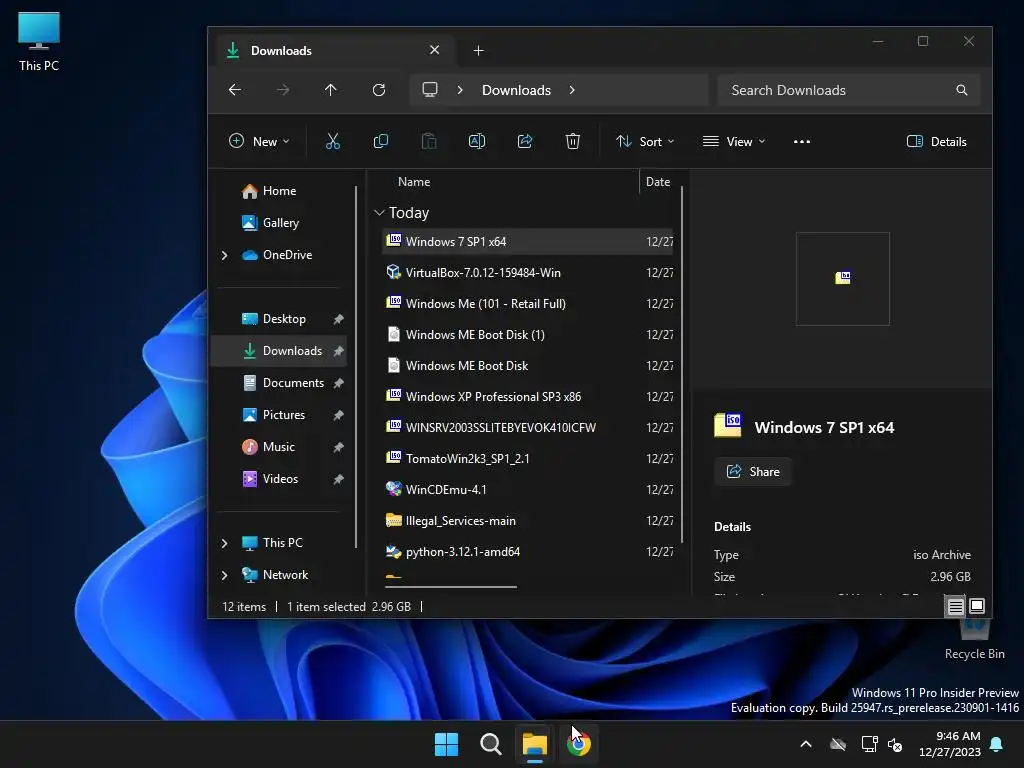Add a new tab
The image size is (1024, 768).
point(478,51)
